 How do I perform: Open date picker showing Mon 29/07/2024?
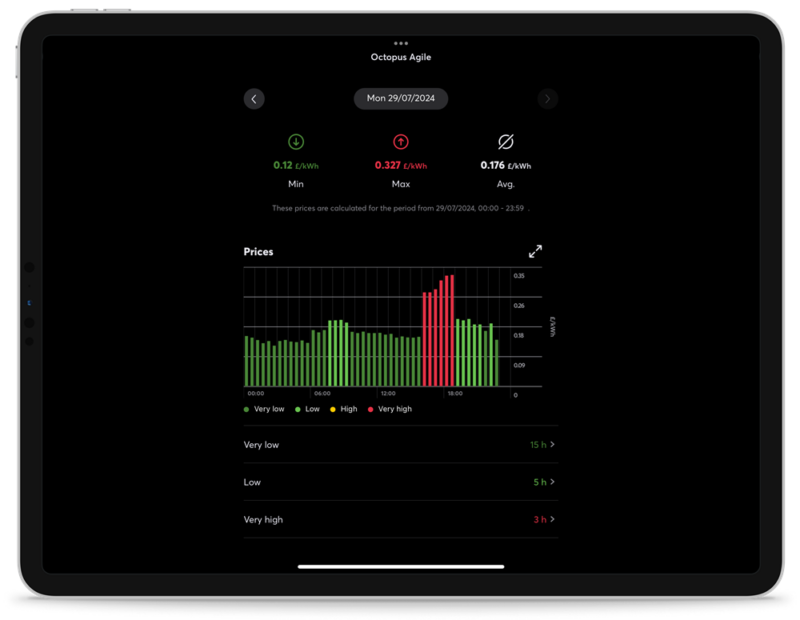tap(401, 99)
